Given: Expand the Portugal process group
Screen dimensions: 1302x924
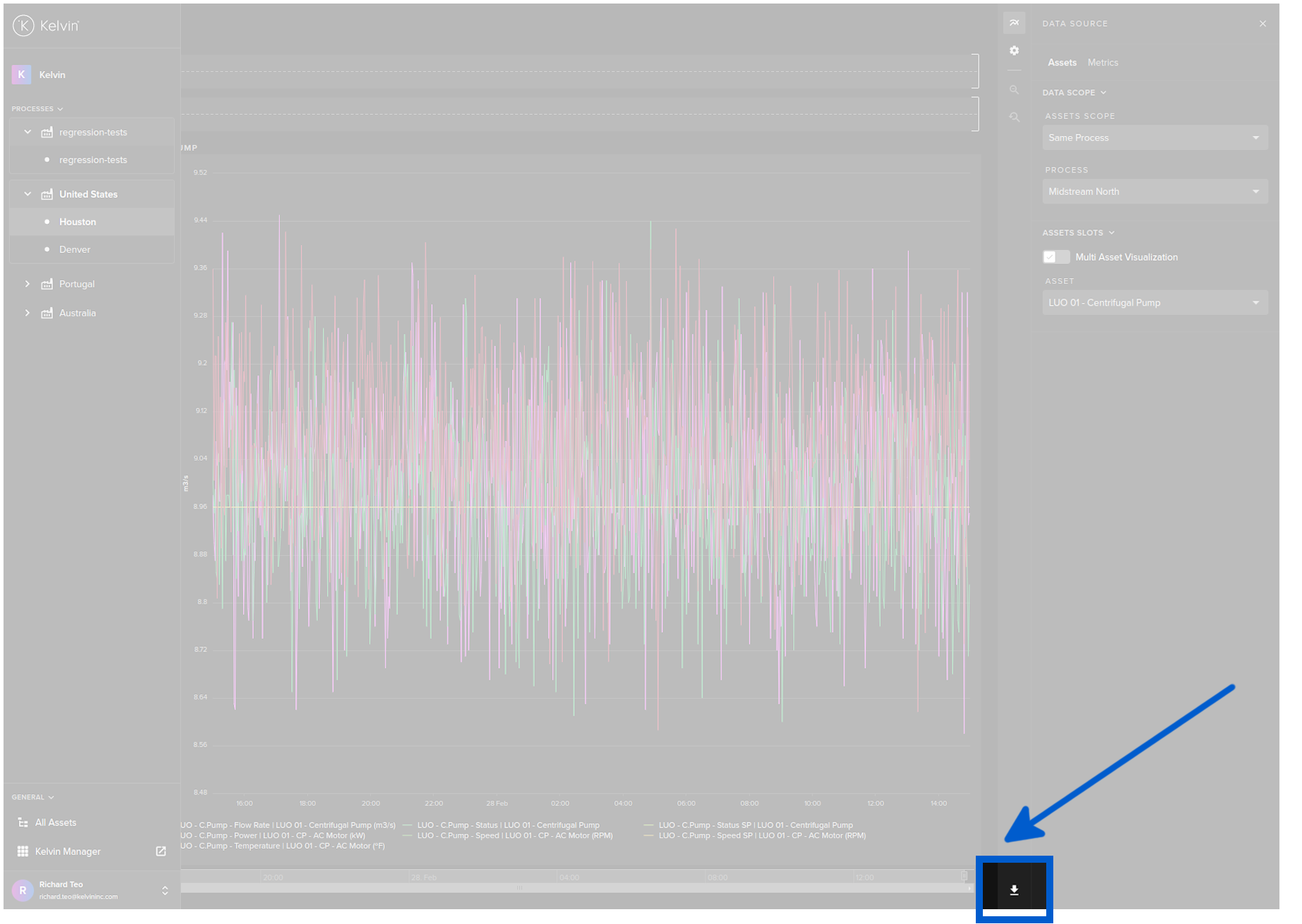Looking at the screenshot, I should (x=27, y=284).
